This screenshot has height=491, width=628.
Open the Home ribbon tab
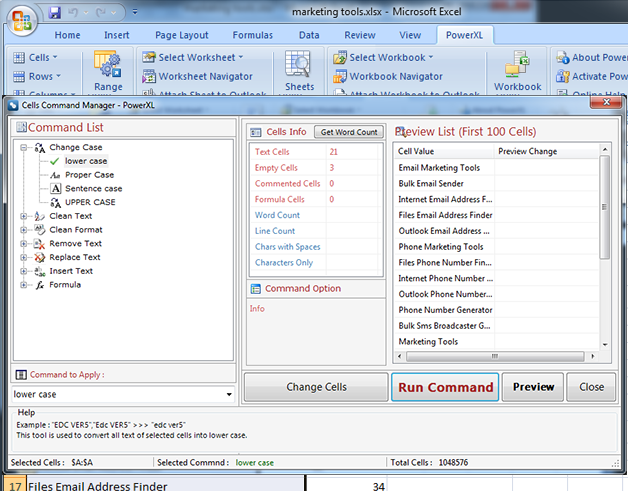(x=67, y=35)
